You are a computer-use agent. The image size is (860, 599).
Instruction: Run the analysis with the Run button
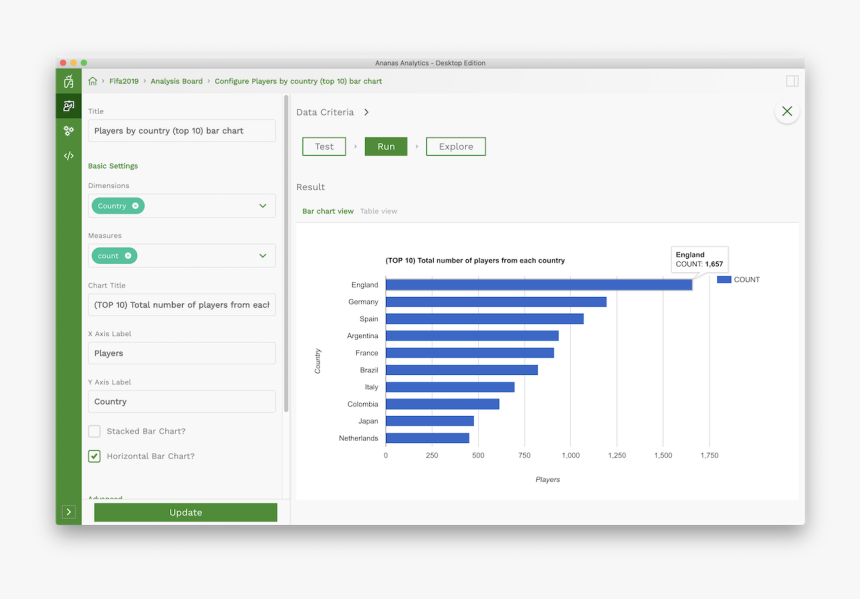pos(386,146)
